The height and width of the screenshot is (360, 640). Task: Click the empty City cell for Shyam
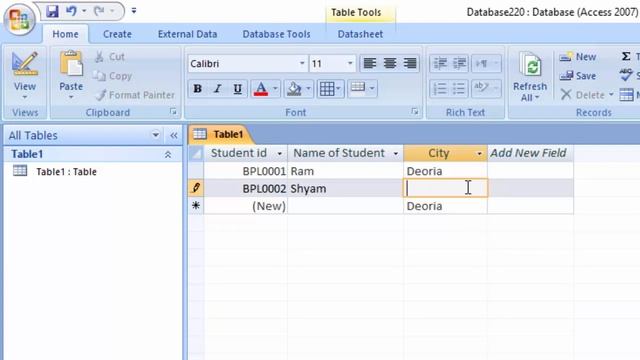pos(445,188)
